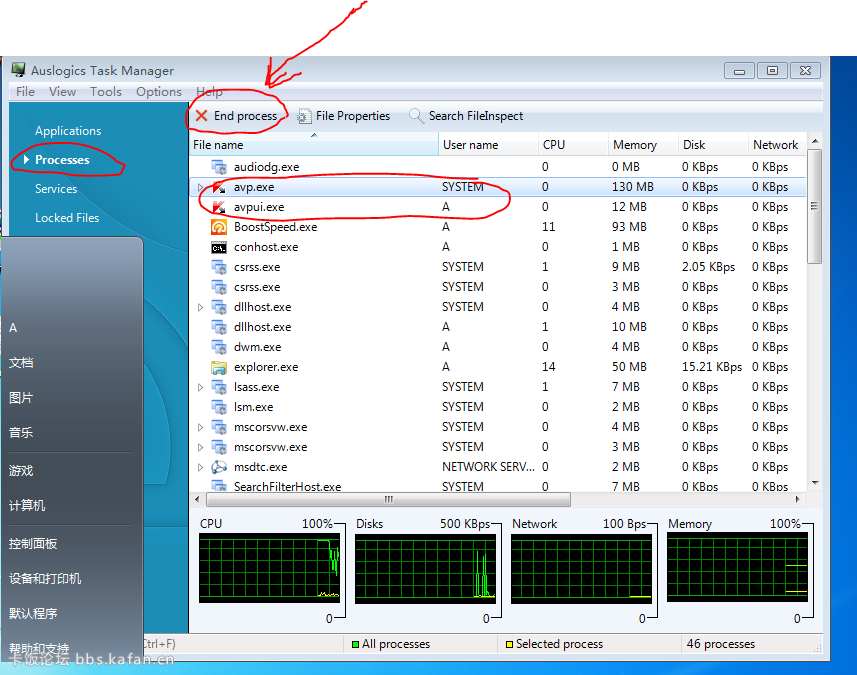
Task: Click the vertical scrollbar down arrow
Action: click(815, 483)
